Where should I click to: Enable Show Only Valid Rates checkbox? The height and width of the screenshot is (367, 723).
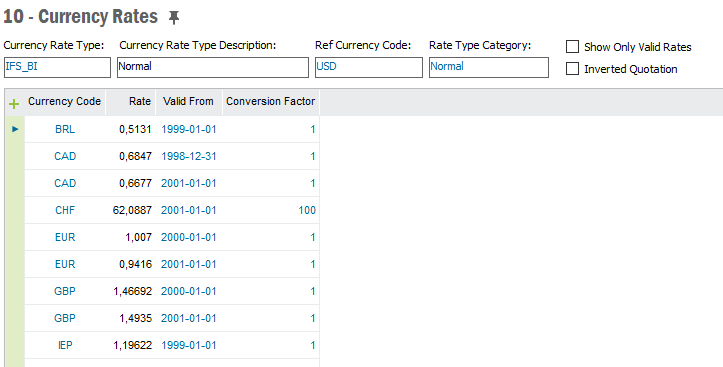pyautogui.click(x=572, y=47)
